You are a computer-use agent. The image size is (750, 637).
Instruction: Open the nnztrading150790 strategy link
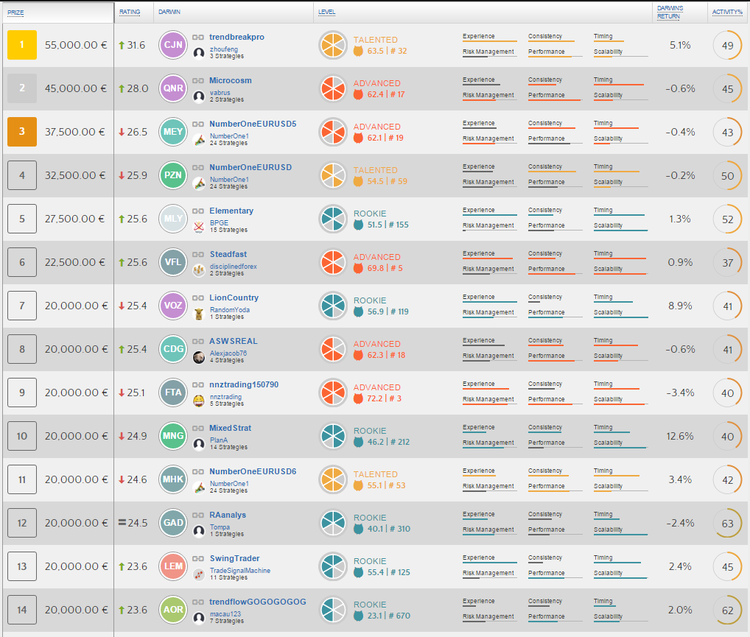(x=244, y=384)
